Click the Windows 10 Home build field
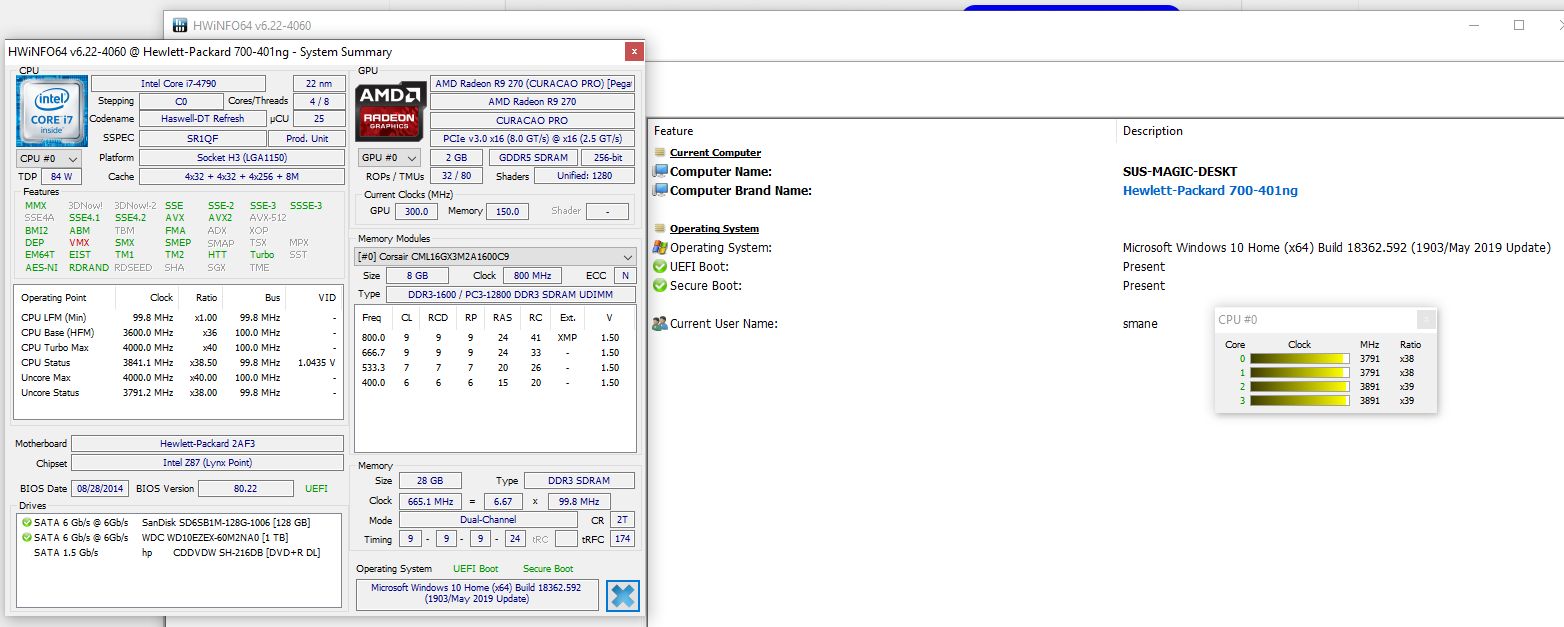 tap(477, 594)
